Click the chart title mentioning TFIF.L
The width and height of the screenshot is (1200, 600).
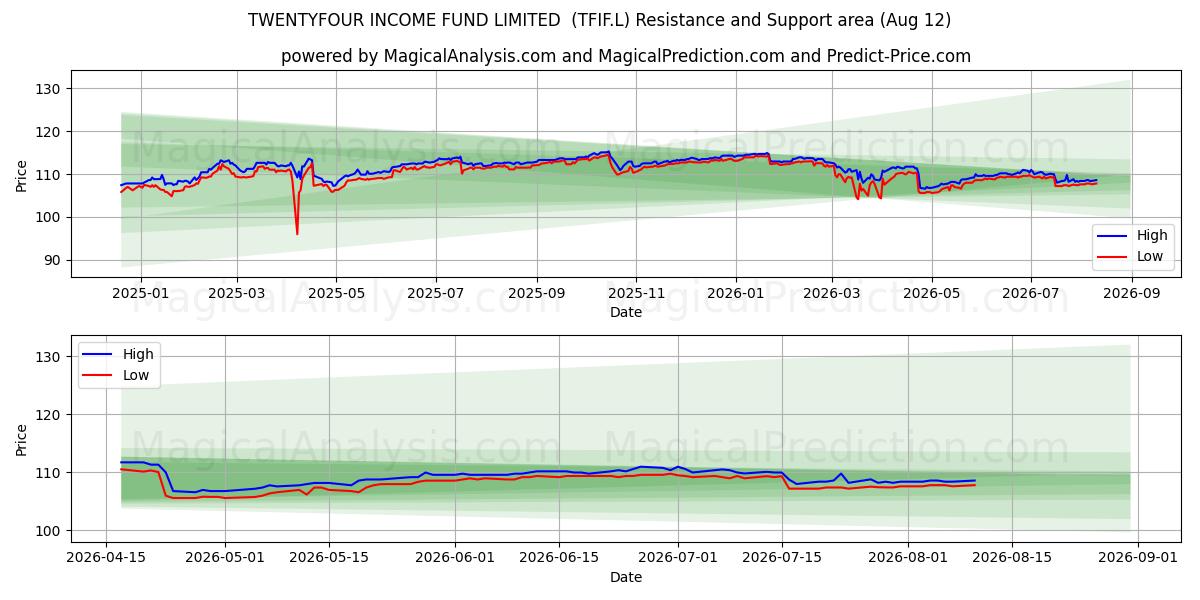tap(599, 20)
